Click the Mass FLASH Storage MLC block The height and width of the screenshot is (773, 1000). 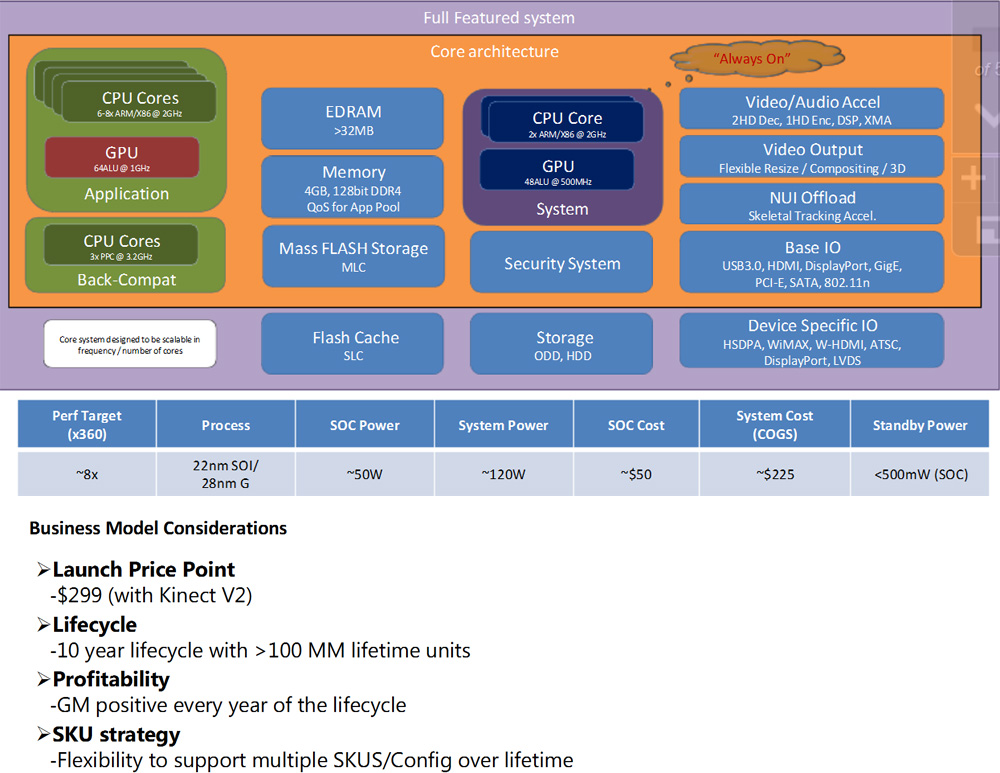(x=353, y=256)
